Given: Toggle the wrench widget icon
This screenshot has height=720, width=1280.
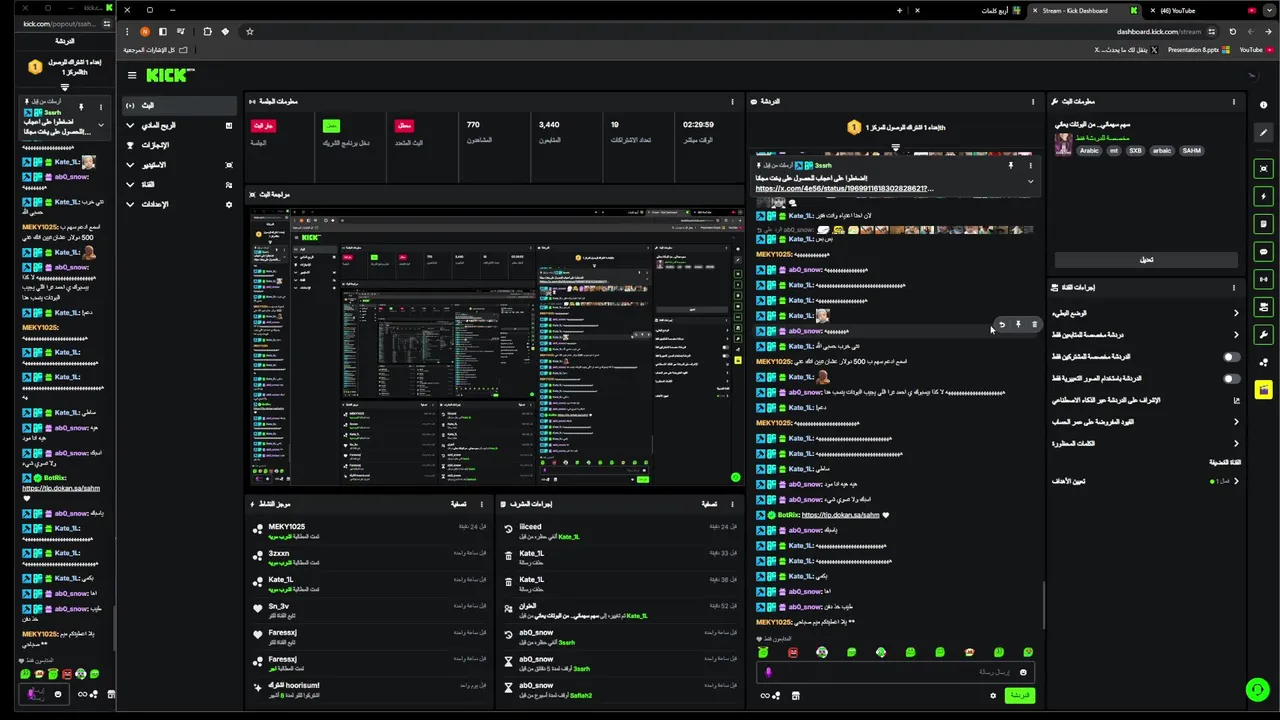Looking at the screenshot, I should click(1264, 334).
